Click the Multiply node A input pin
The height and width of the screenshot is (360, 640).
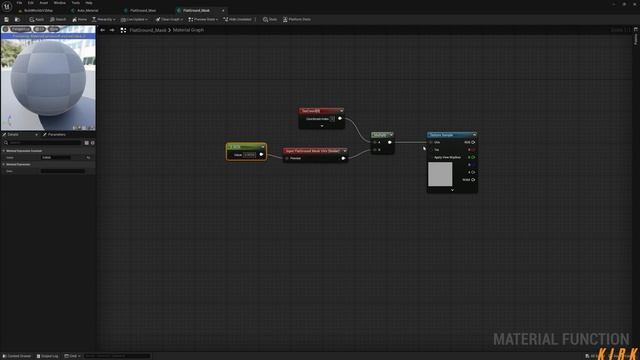375,142
